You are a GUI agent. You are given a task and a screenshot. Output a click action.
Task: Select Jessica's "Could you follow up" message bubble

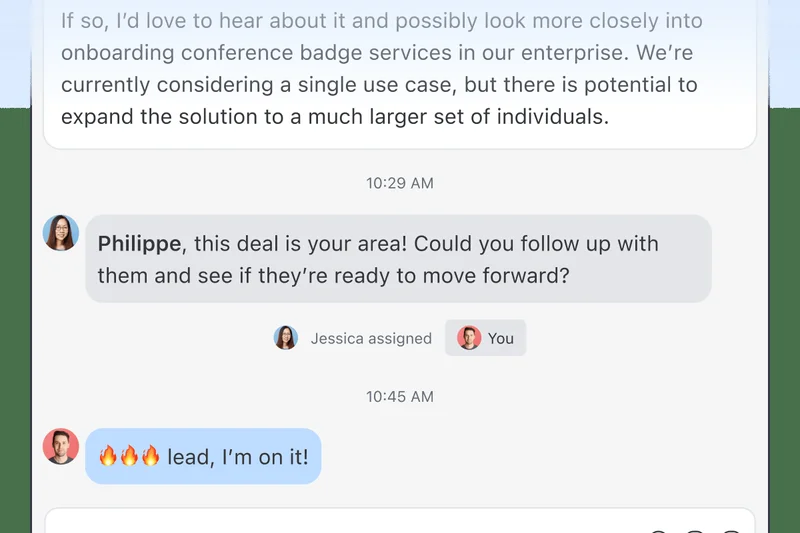pyautogui.click(x=398, y=259)
